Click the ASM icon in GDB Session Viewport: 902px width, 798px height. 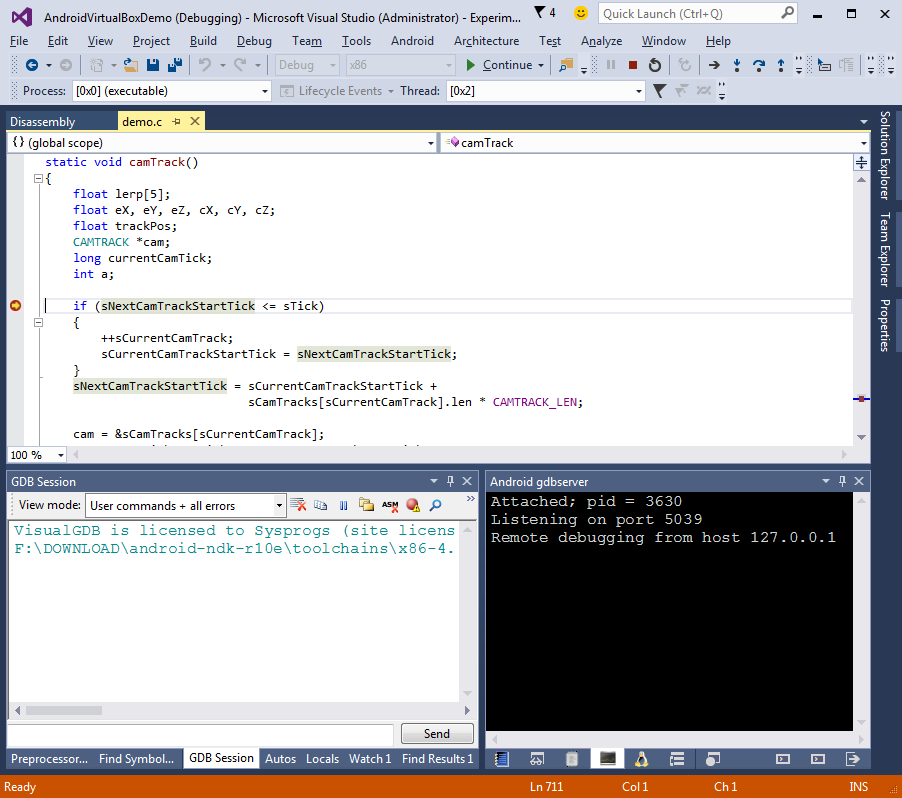coord(390,506)
